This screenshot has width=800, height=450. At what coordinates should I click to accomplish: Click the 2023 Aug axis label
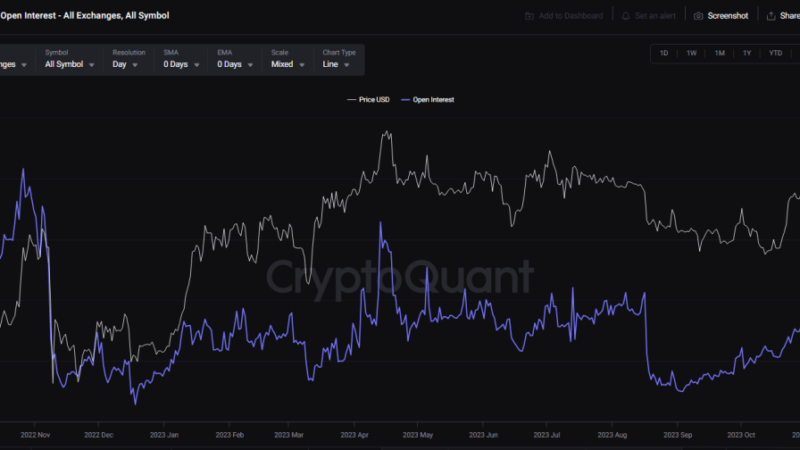tap(612, 435)
